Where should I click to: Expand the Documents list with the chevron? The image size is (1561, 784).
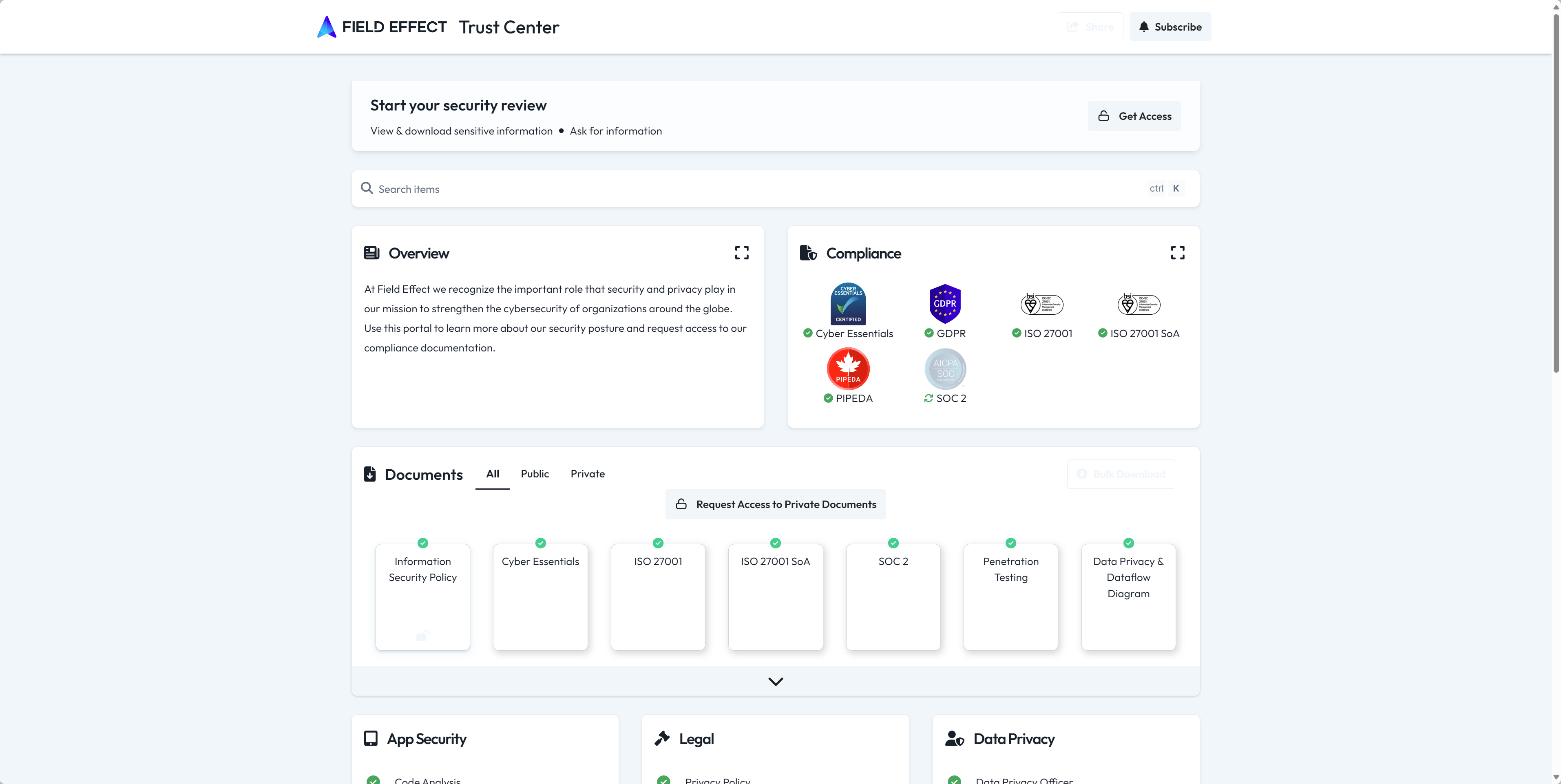pos(775,681)
